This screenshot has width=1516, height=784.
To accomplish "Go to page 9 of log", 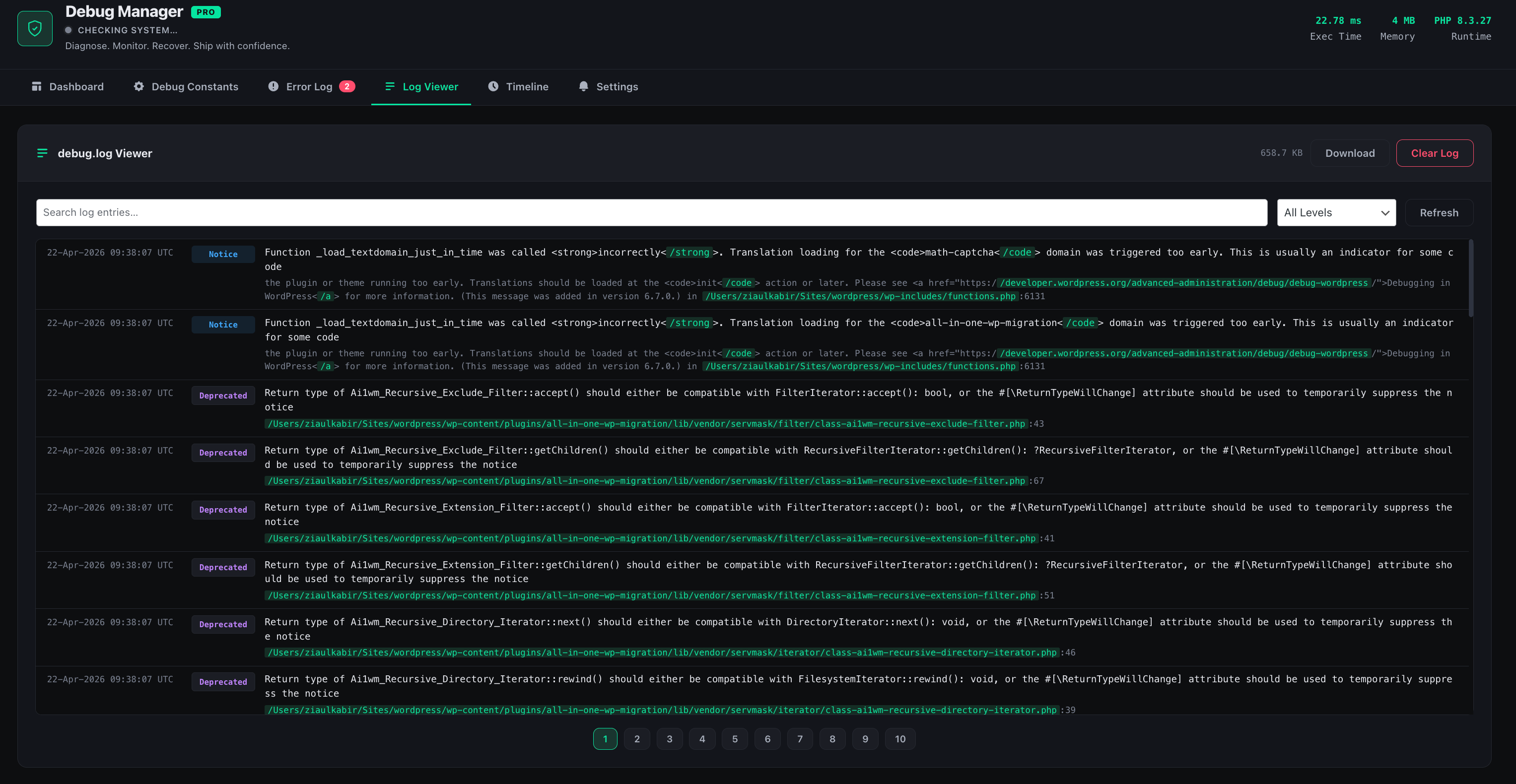I will tap(865, 739).
